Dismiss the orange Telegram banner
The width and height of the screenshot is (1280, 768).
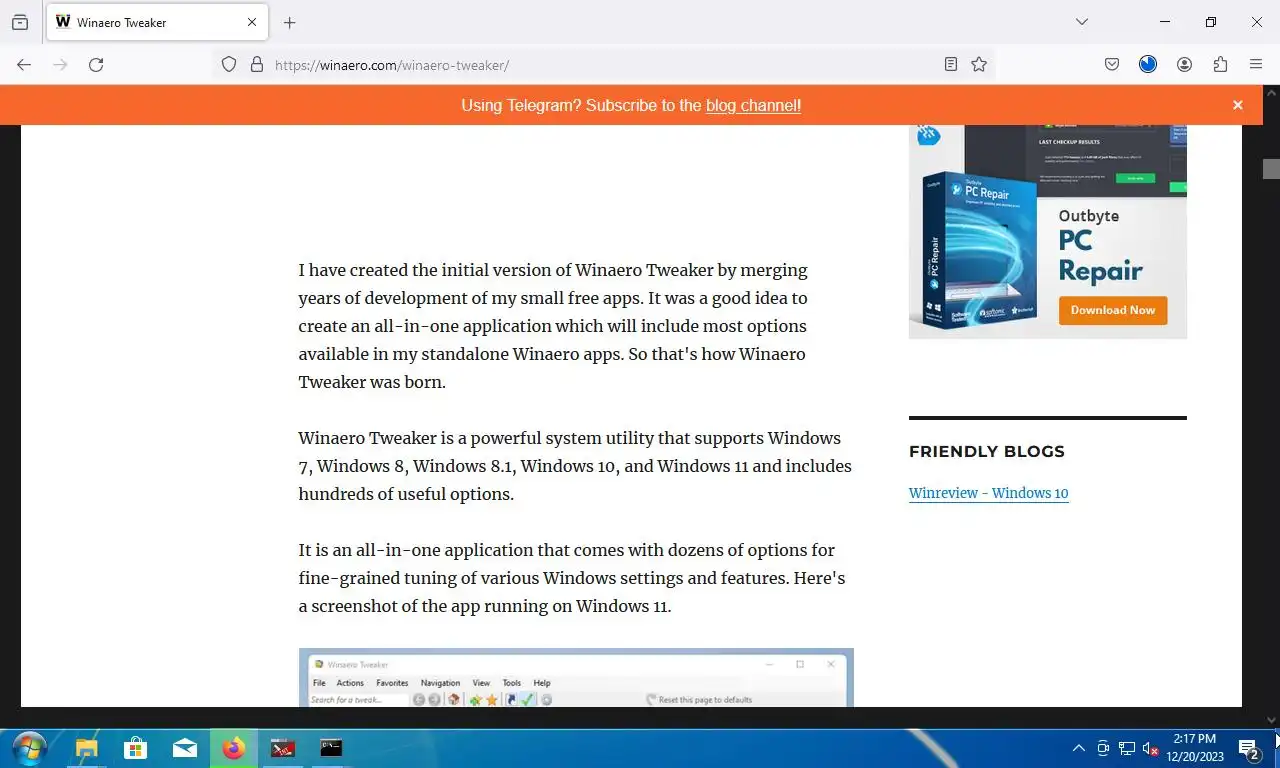pyautogui.click(x=1238, y=105)
